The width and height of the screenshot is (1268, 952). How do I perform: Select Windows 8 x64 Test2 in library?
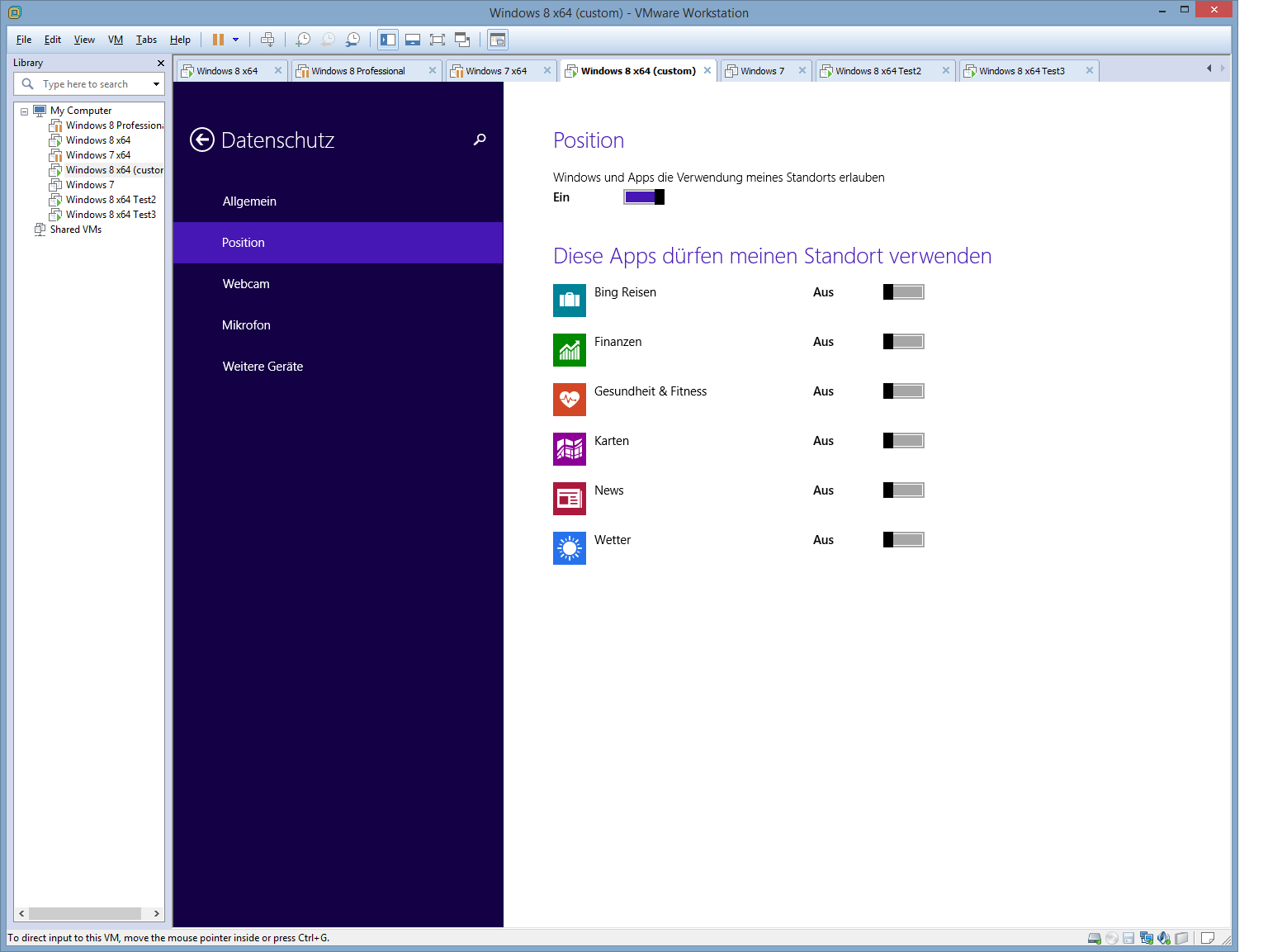(111, 200)
